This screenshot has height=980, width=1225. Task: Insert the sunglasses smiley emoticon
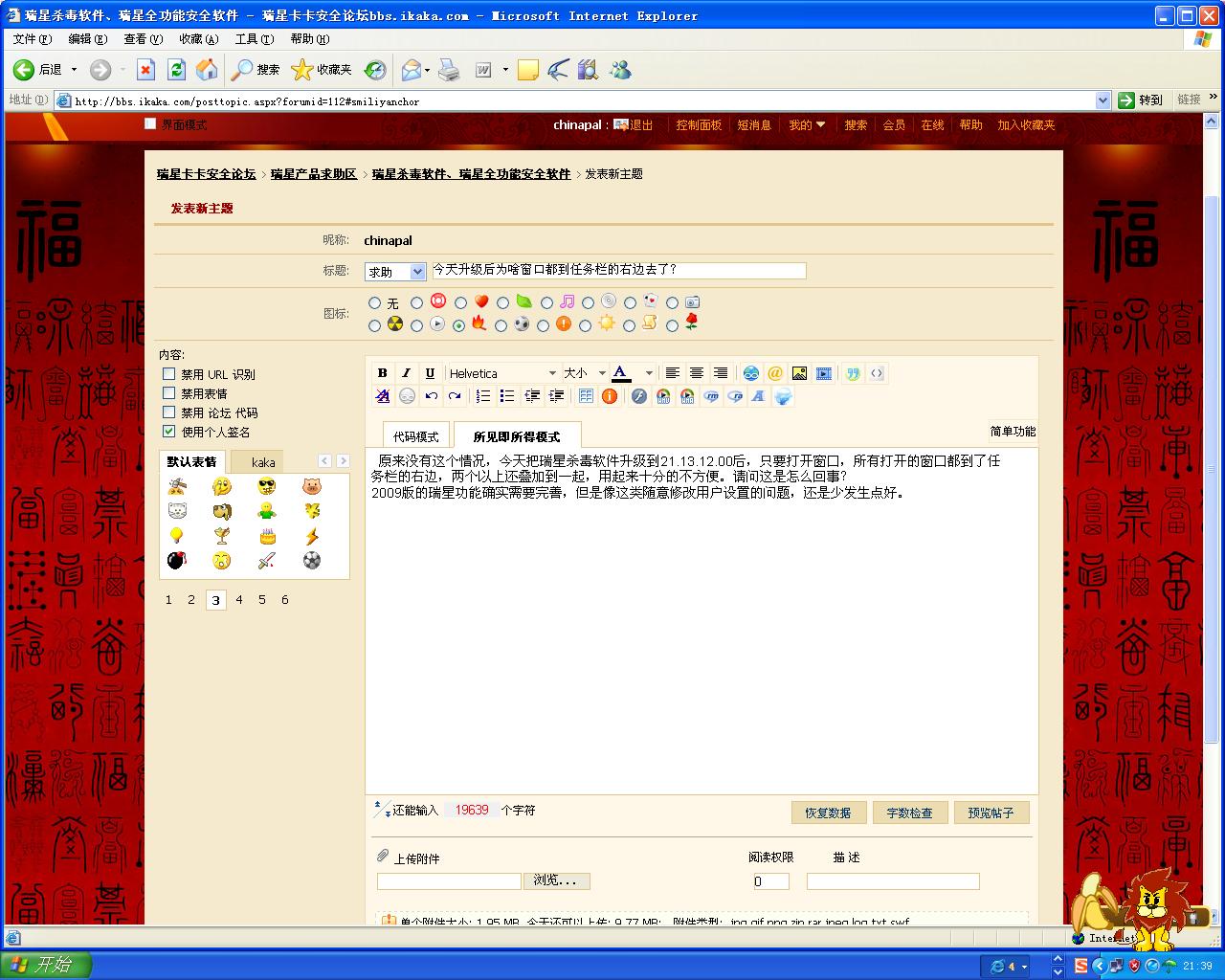pos(267,486)
